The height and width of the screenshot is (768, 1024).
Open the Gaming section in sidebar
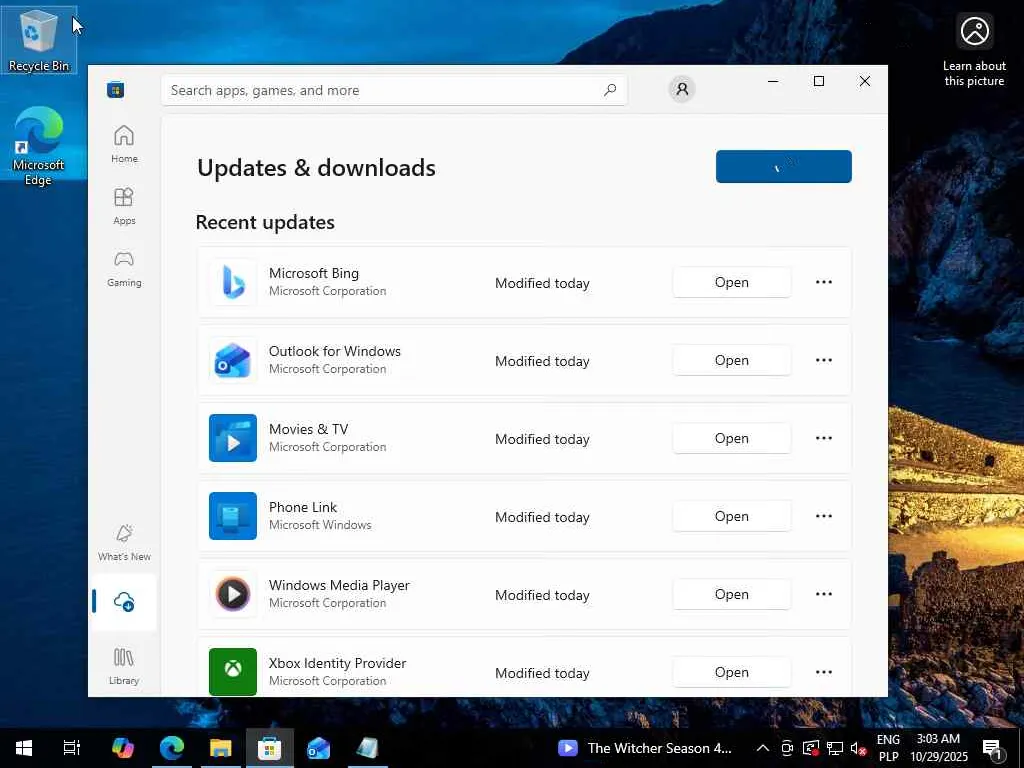(x=124, y=268)
